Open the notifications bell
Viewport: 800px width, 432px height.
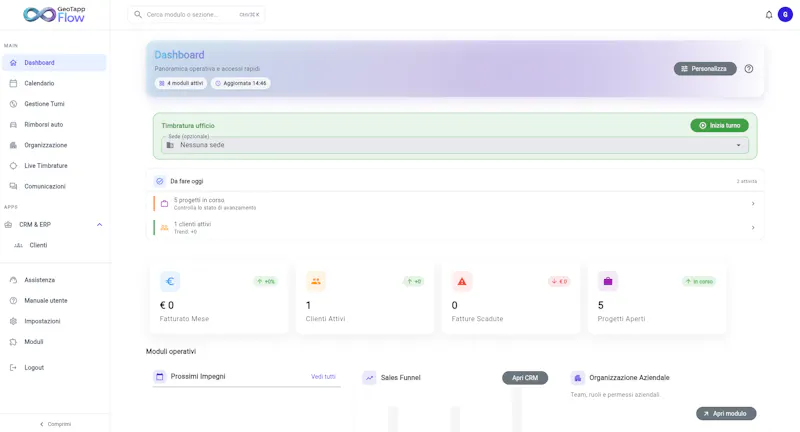click(x=769, y=15)
